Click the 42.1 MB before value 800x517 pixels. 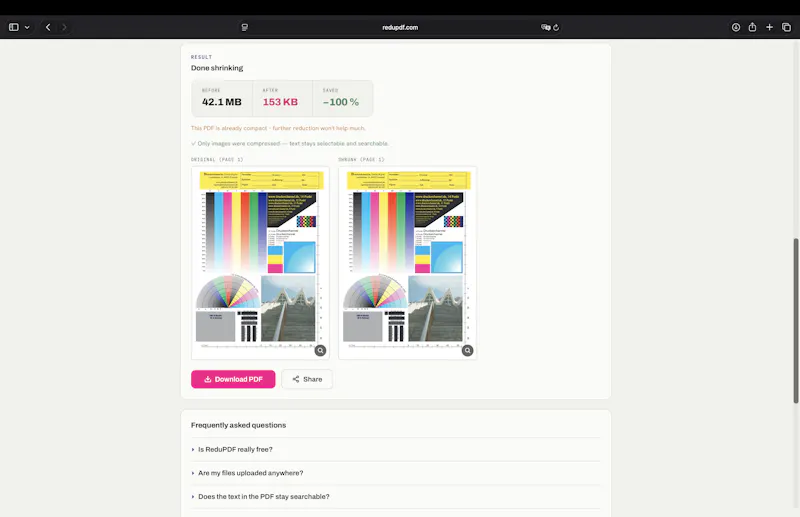pyautogui.click(x=221, y=102)
